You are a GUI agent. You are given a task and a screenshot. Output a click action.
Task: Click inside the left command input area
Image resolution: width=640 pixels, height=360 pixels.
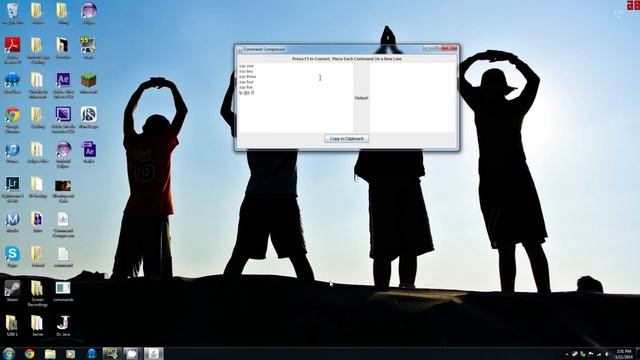(x=295, y=97)
